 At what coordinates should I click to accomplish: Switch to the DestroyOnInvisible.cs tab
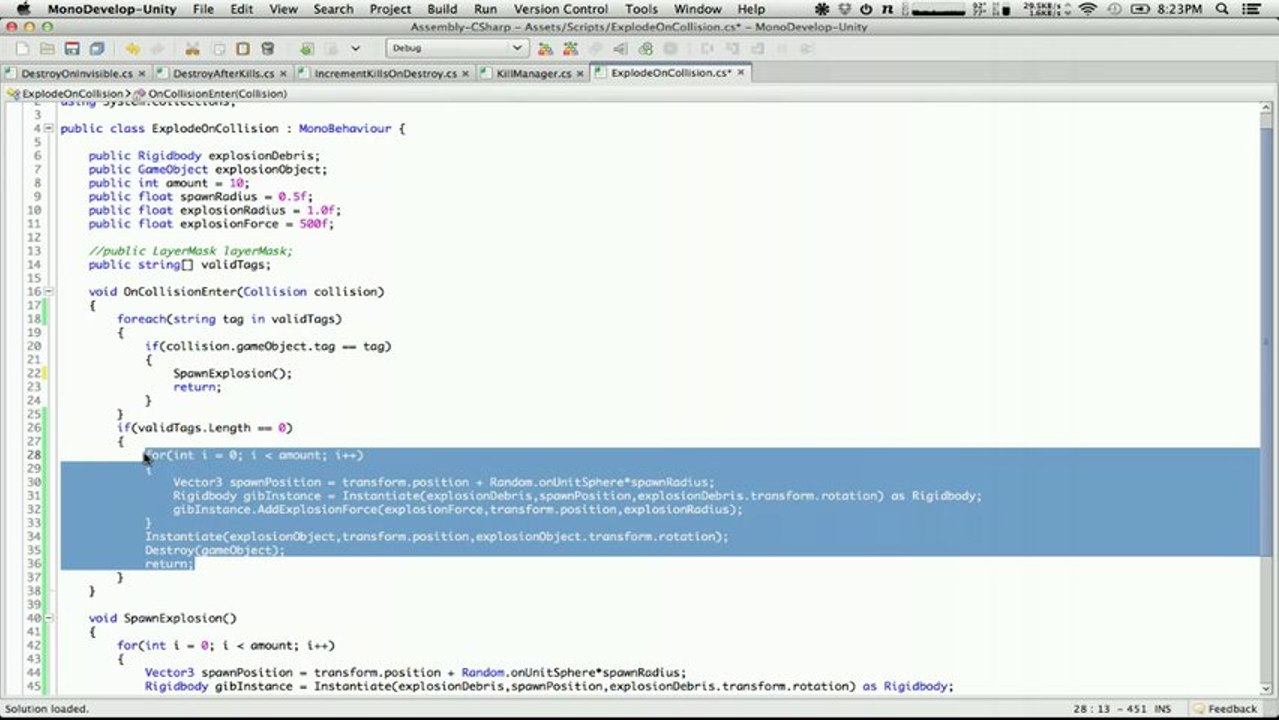click(76, 74)
